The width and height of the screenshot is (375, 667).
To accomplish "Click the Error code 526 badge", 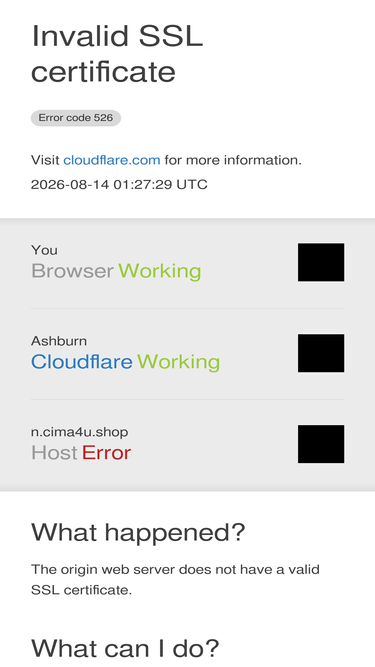I will pos(76,118).
